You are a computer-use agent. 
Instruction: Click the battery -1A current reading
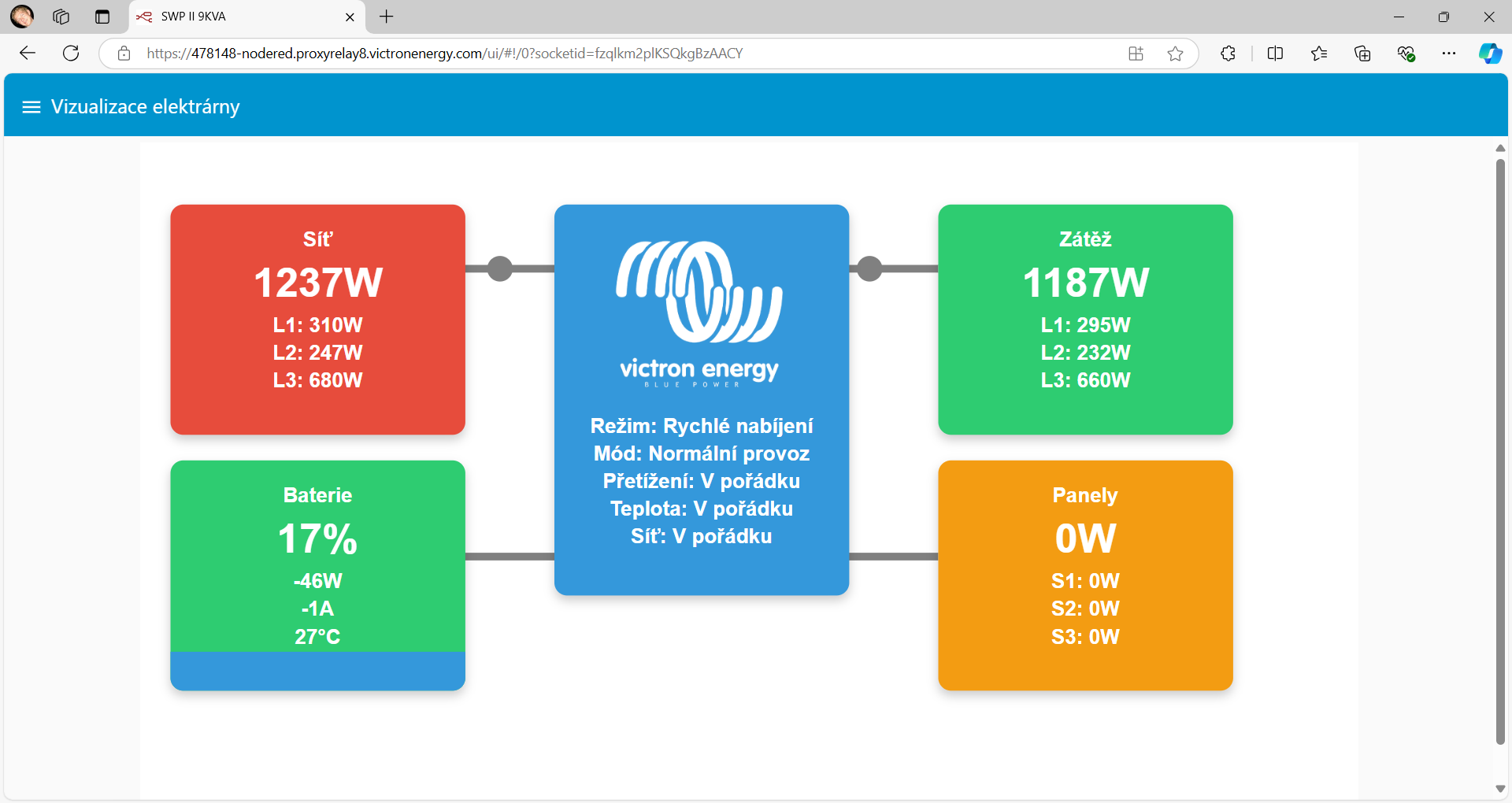click(318, 609)
